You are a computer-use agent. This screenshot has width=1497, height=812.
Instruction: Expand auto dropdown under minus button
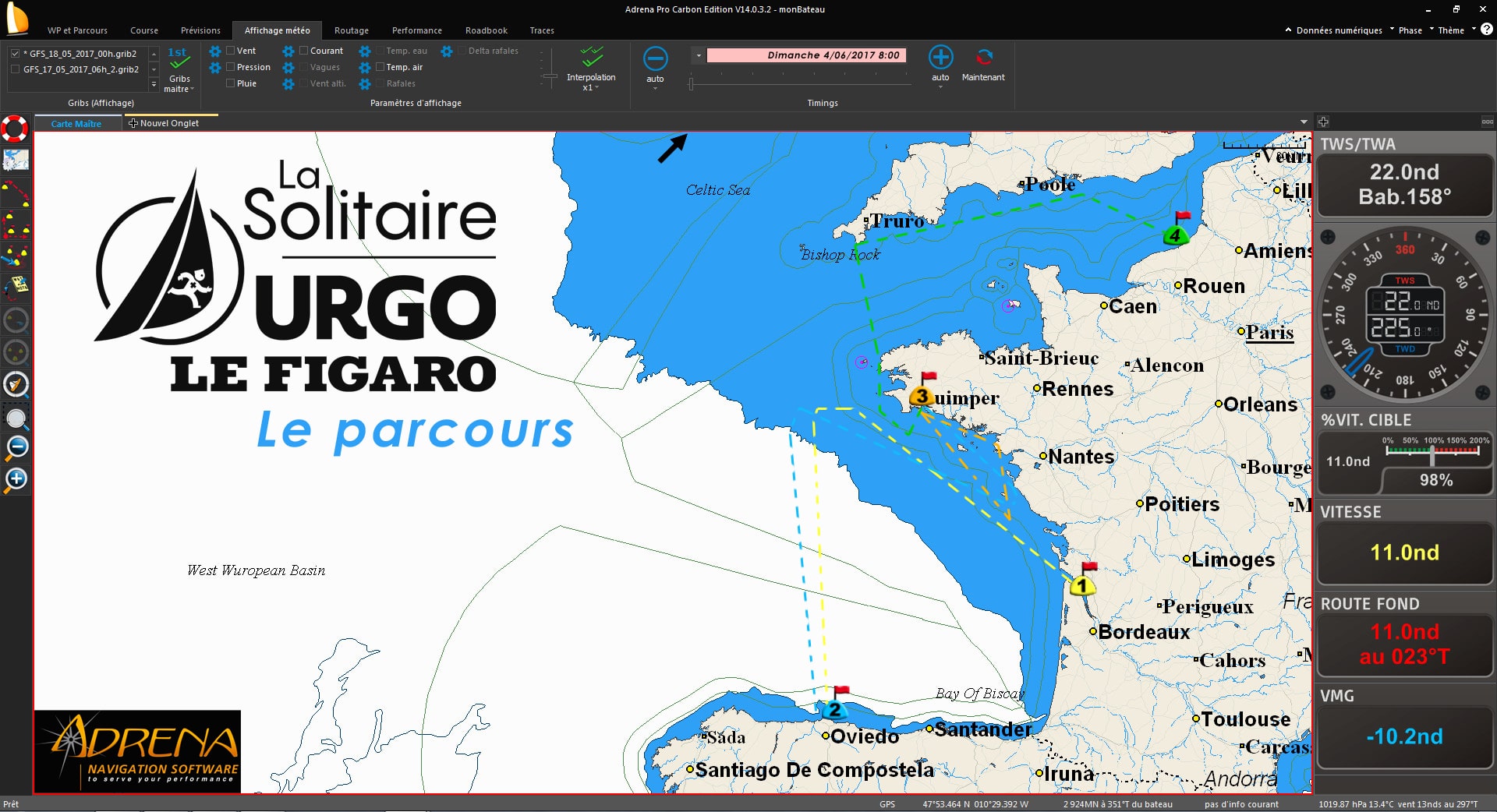tap(655, 89)
